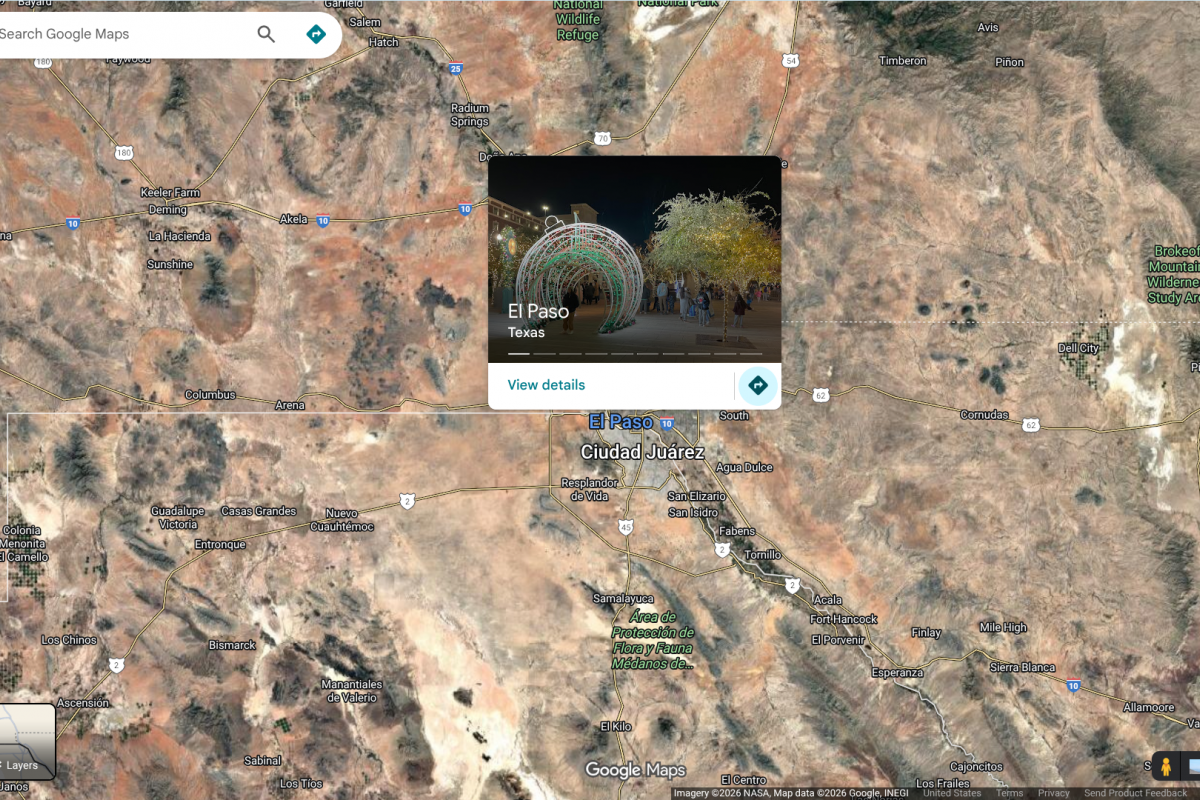Click the US 70 highway shield
The width and height of the screenshot is (1200, 800).
point(601,138)
